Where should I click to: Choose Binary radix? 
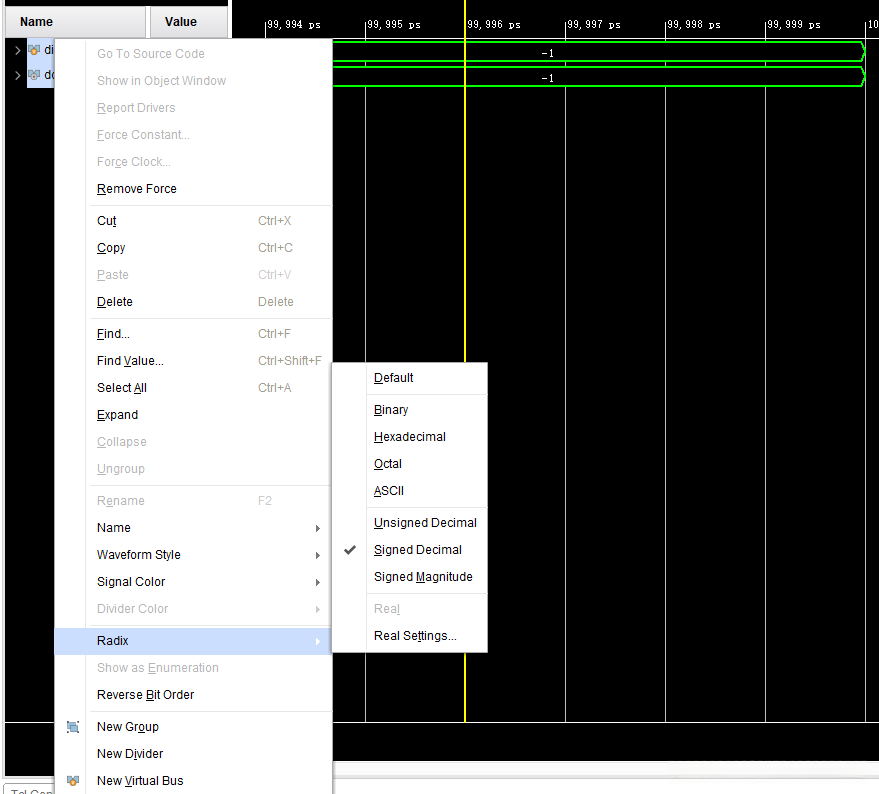click(x=410, y=410)
